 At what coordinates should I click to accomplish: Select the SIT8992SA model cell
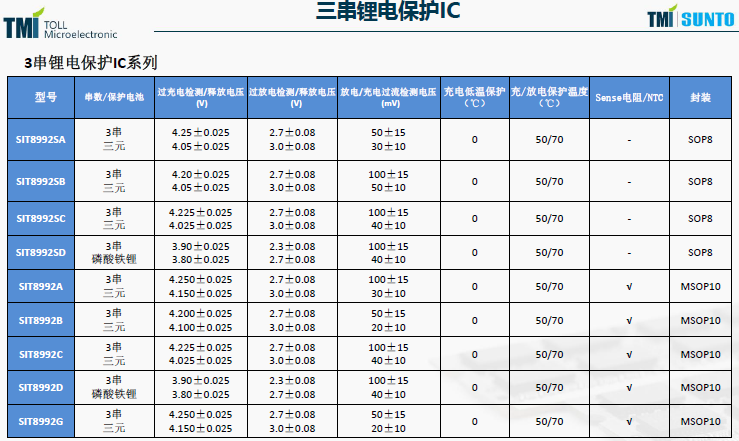tap(41, 139)
